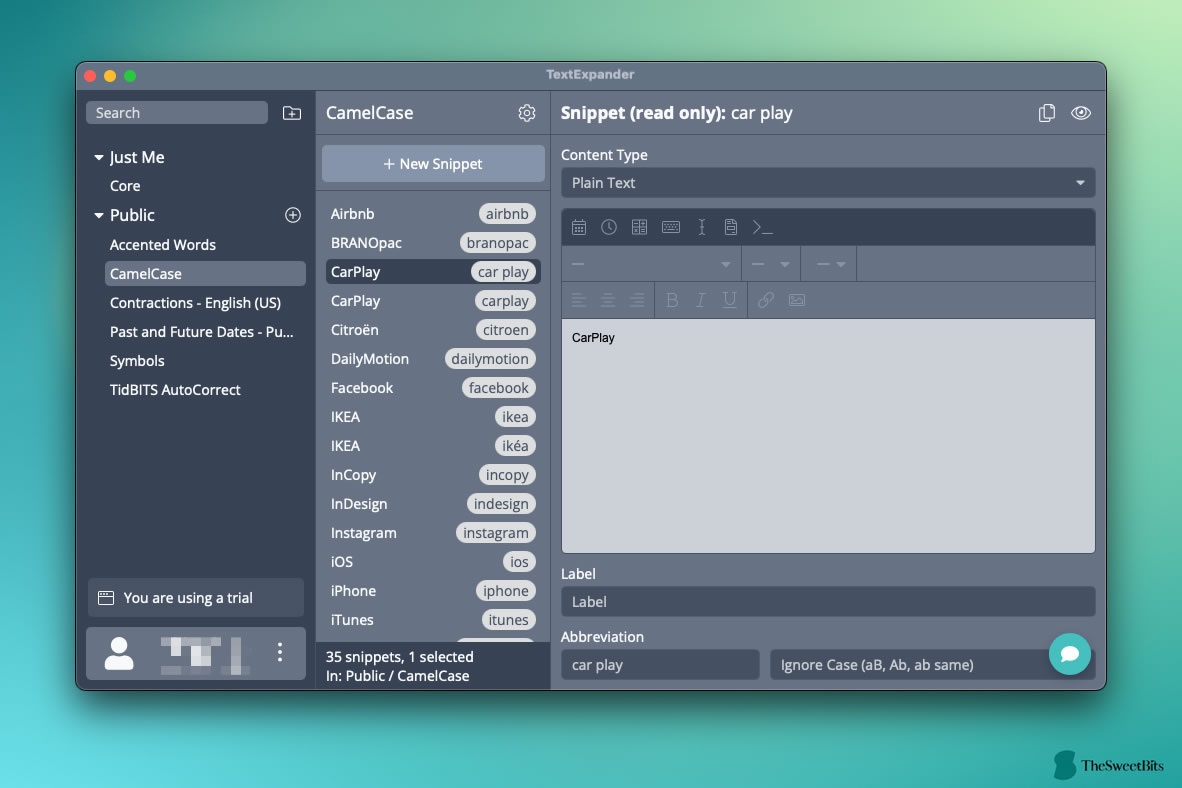Open the font family dropdown
Viewport: 1182px width, 788px height.
[651, 264]
